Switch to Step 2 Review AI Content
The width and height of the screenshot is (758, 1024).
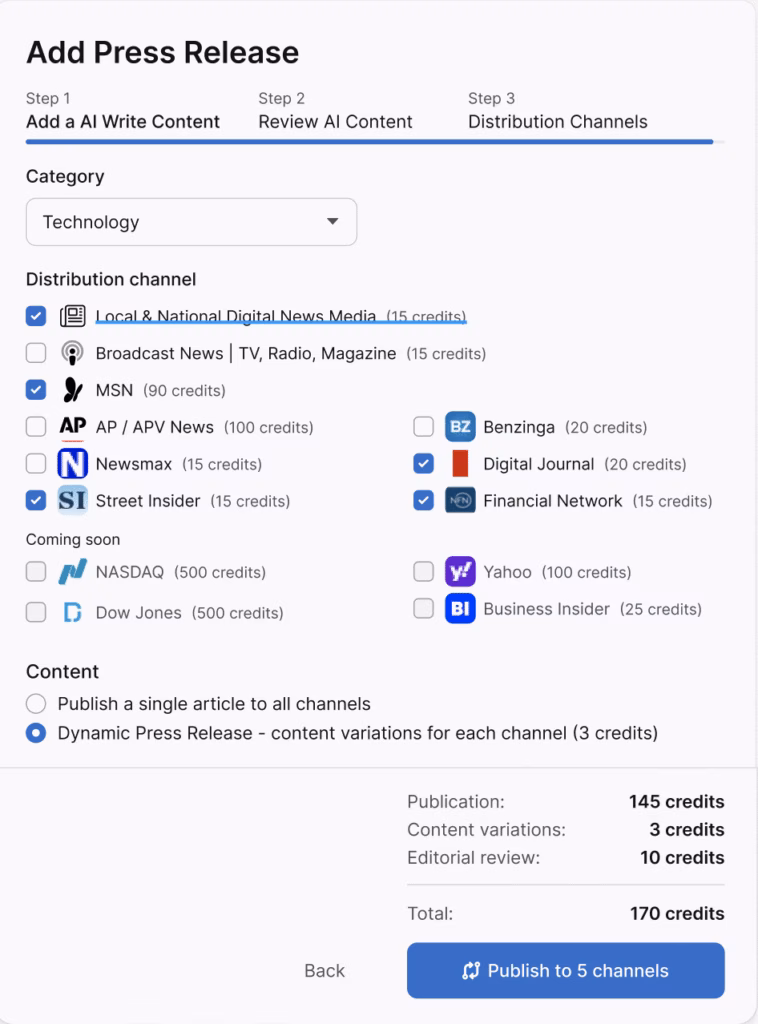point(335,121)
